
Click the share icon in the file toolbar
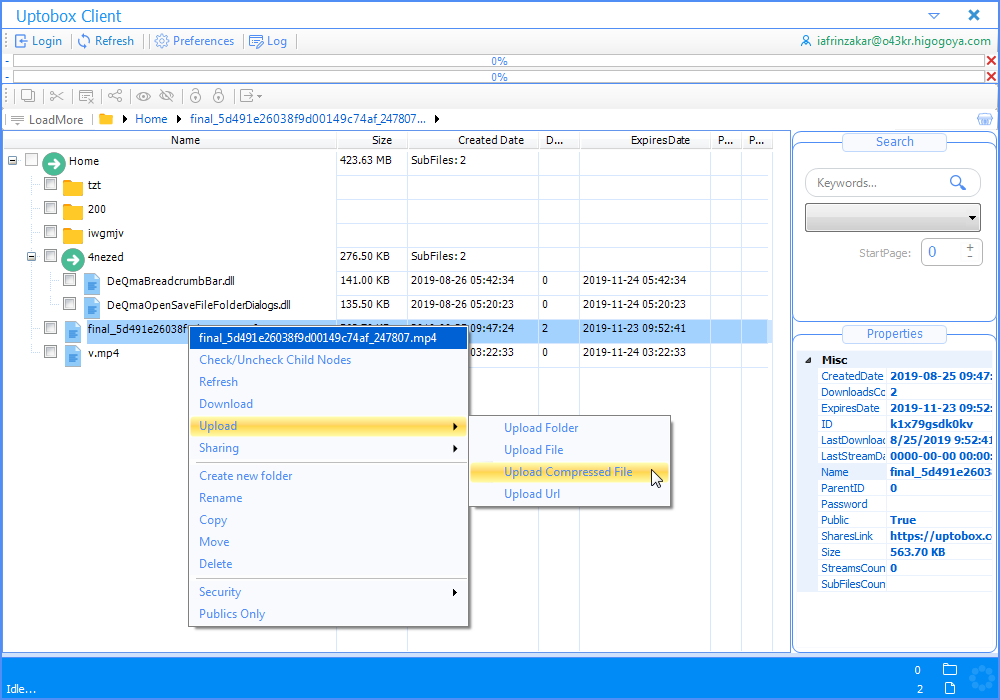click(115, 96)
